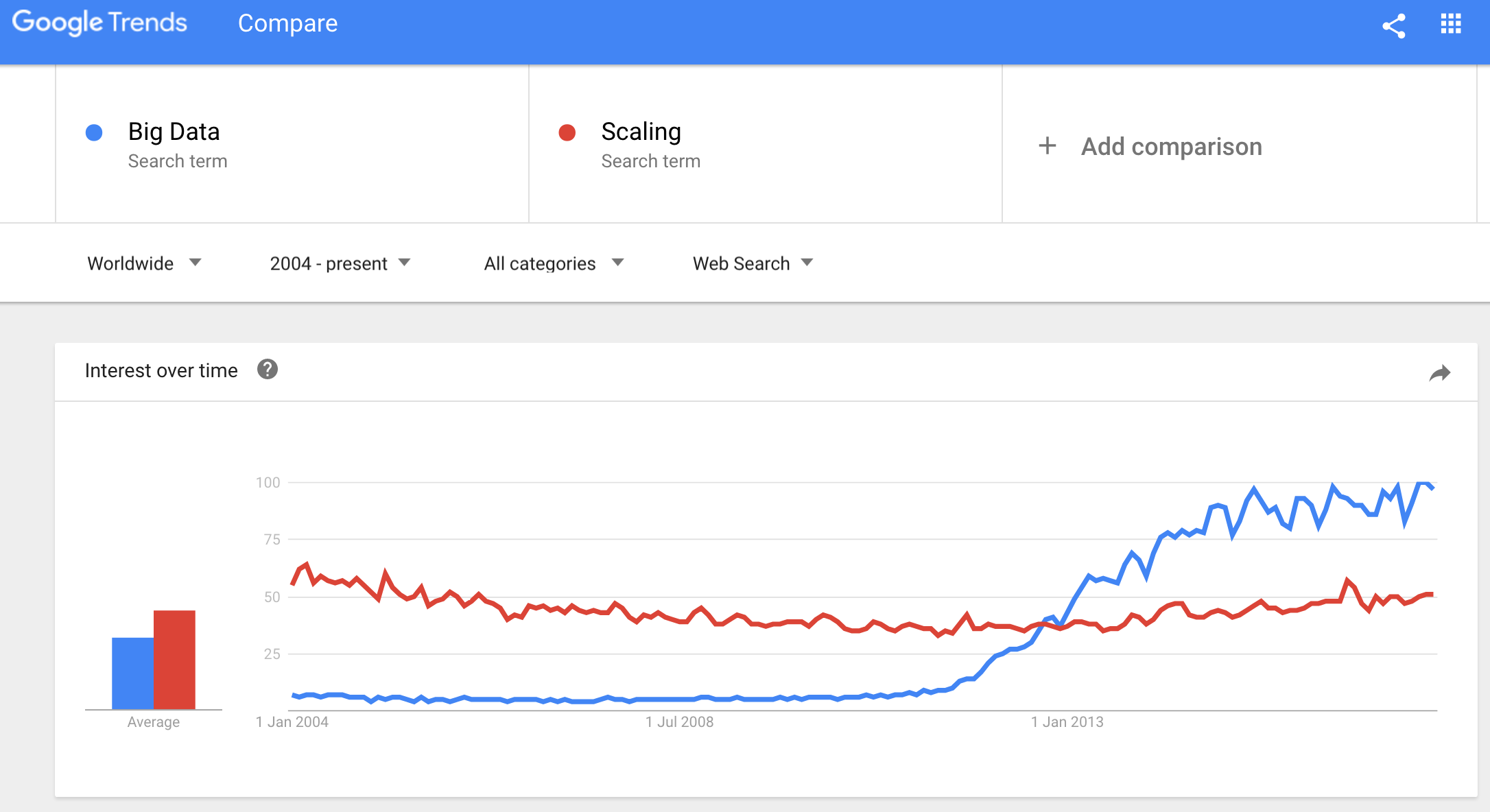Click the share icon in the header
The height and width of the screenshot is (812, 1490).
[x=1393, y=26]
